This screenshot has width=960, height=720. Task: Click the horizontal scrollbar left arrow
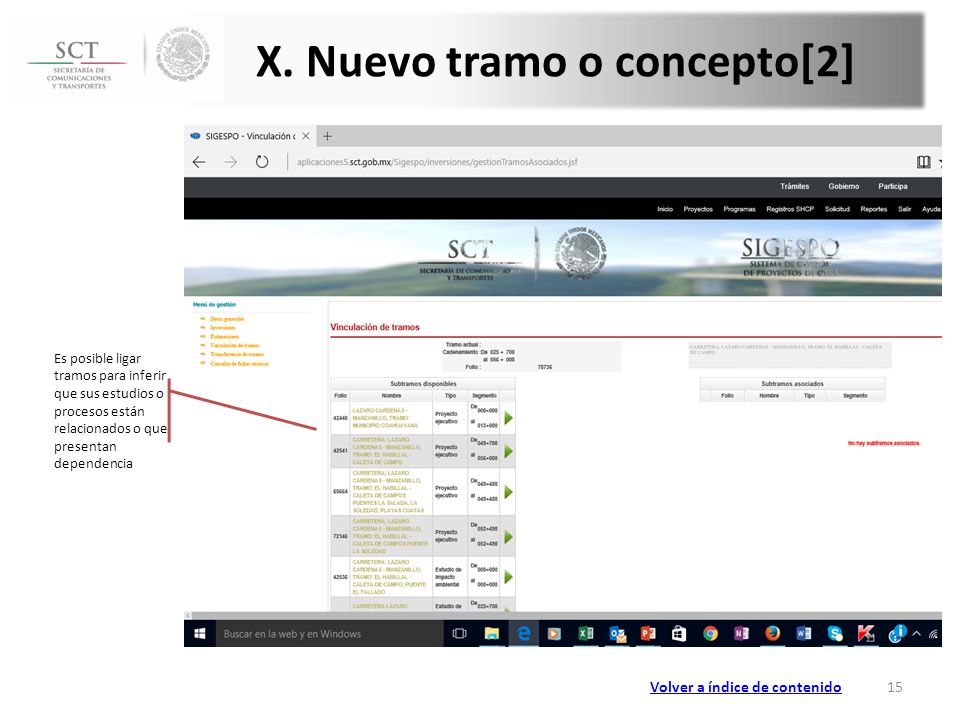pos(188,615)
